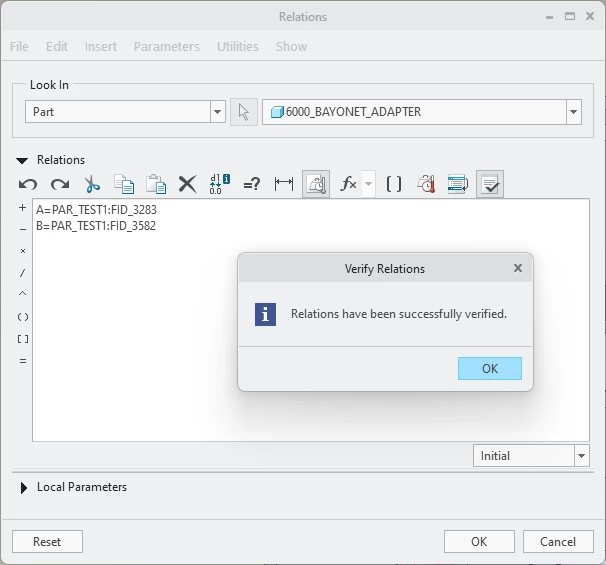Click the execute/verify list icon with arrow

(458, 184)
